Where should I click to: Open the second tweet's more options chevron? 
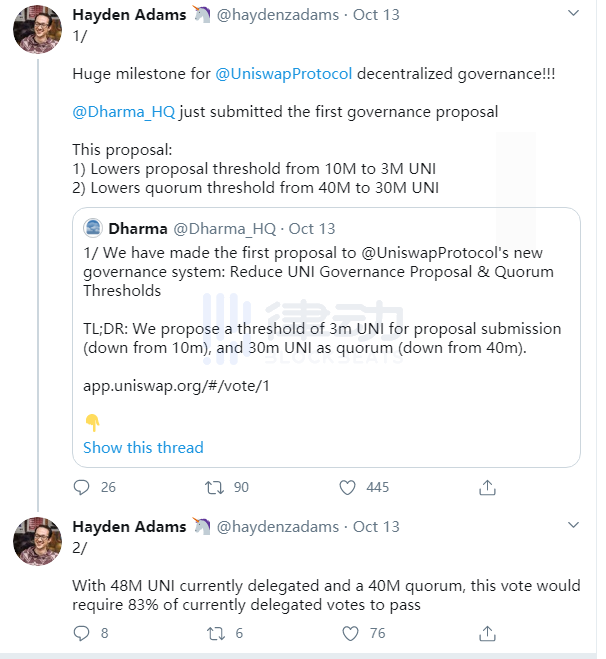572,525
